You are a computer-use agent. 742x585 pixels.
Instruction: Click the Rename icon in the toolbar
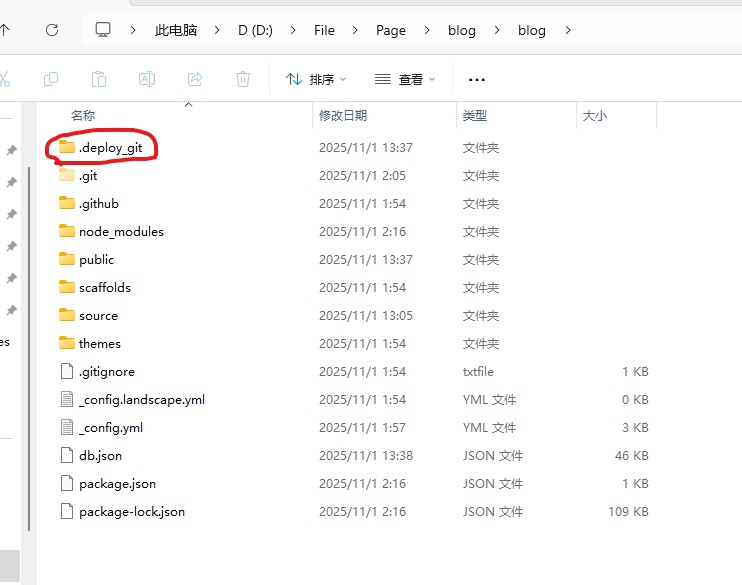(x=146, y=79)
